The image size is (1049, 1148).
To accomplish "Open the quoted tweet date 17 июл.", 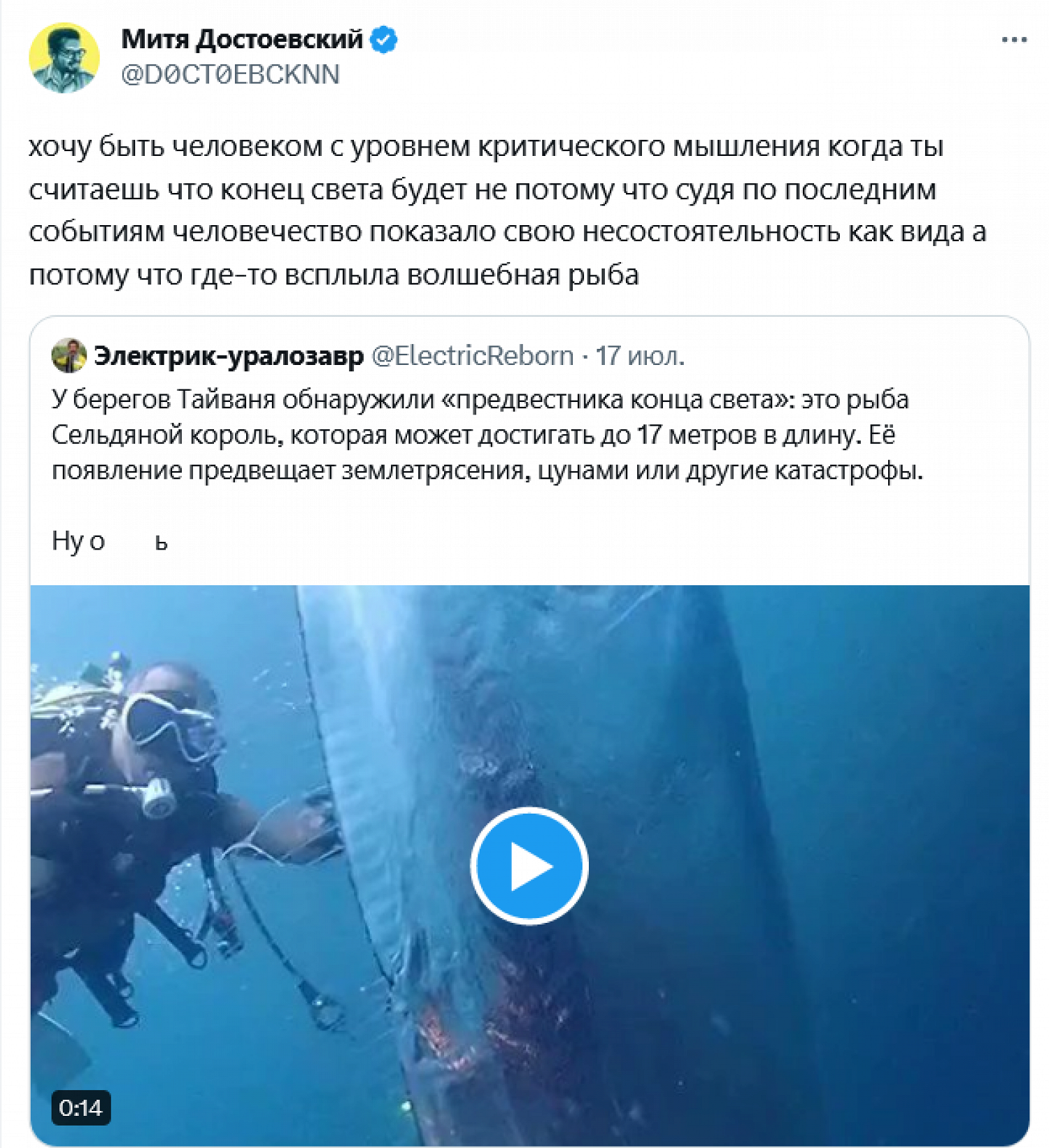I will (640, 356).
